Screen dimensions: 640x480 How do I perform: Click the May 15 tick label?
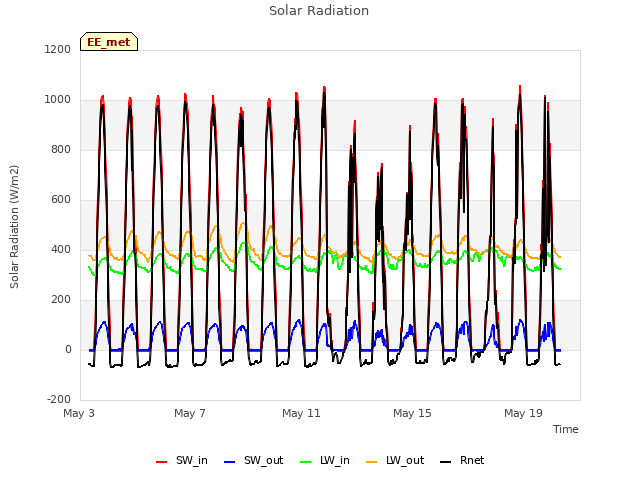point(412,413)
